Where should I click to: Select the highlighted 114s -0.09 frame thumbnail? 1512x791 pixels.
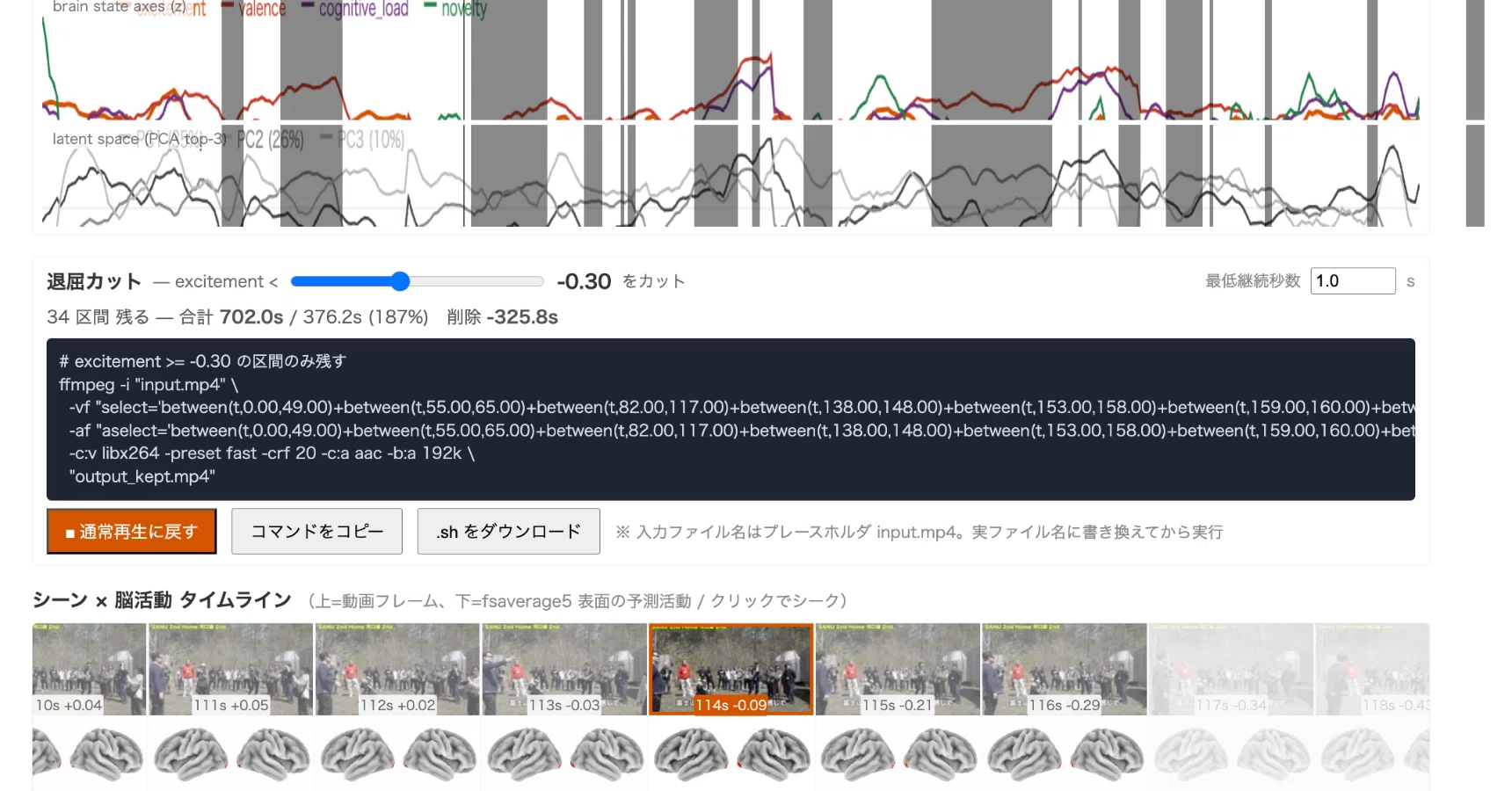731,669
